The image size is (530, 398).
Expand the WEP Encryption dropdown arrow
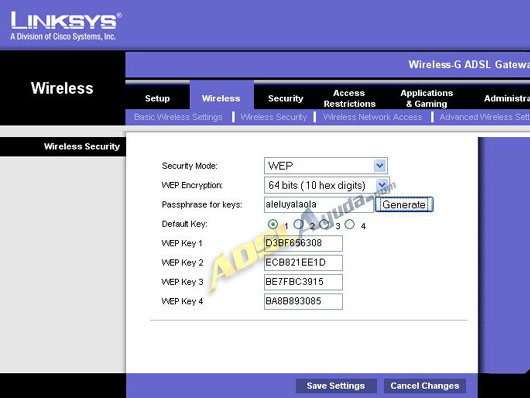pyautogui.click(x=382, y=185)
